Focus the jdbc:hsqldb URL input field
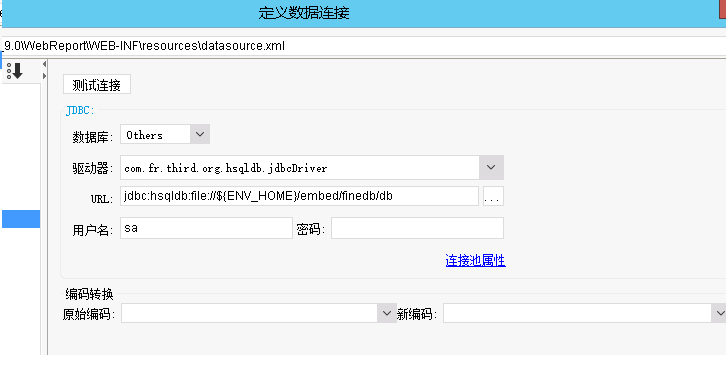Viewport: 726px width, 365px height. (x=300, y=196)
